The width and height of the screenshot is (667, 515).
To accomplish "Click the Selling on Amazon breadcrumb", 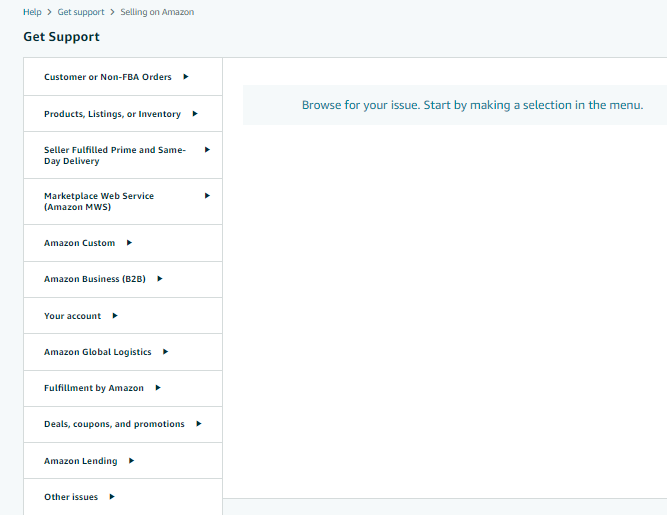I will [x=157, y=12].
